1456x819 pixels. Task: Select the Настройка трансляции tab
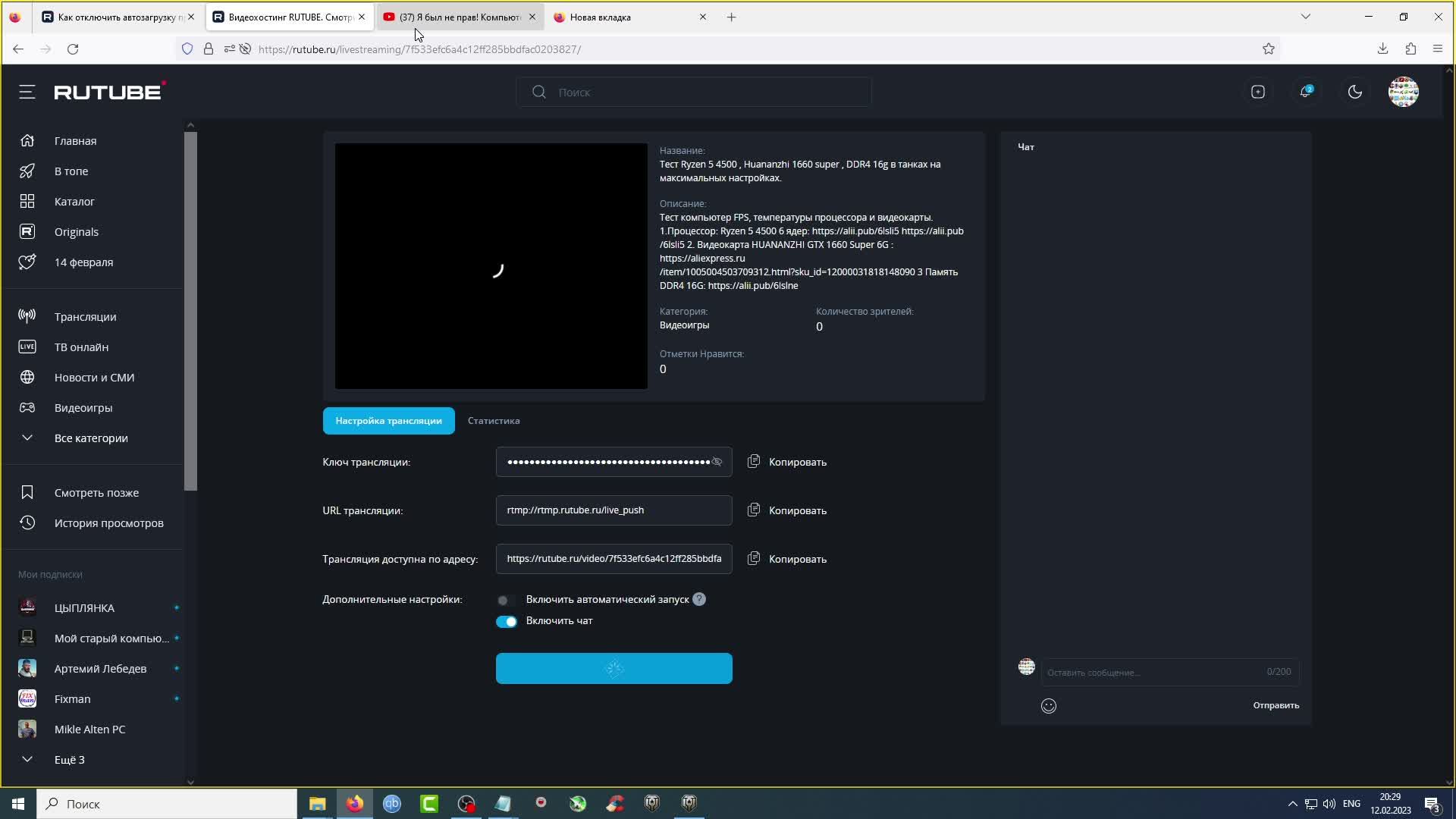388,421
